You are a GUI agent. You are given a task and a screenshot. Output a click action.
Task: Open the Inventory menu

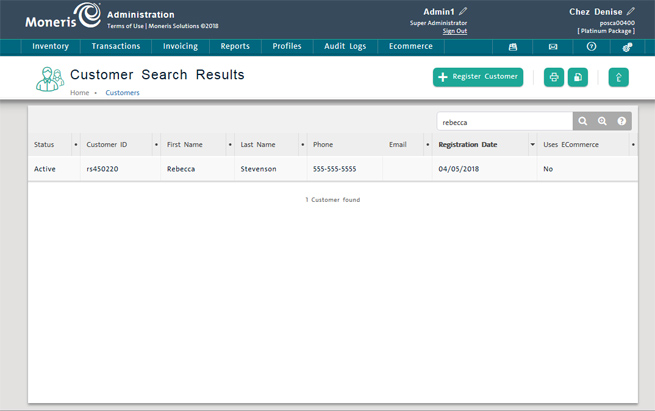click(x=51, y=46)
